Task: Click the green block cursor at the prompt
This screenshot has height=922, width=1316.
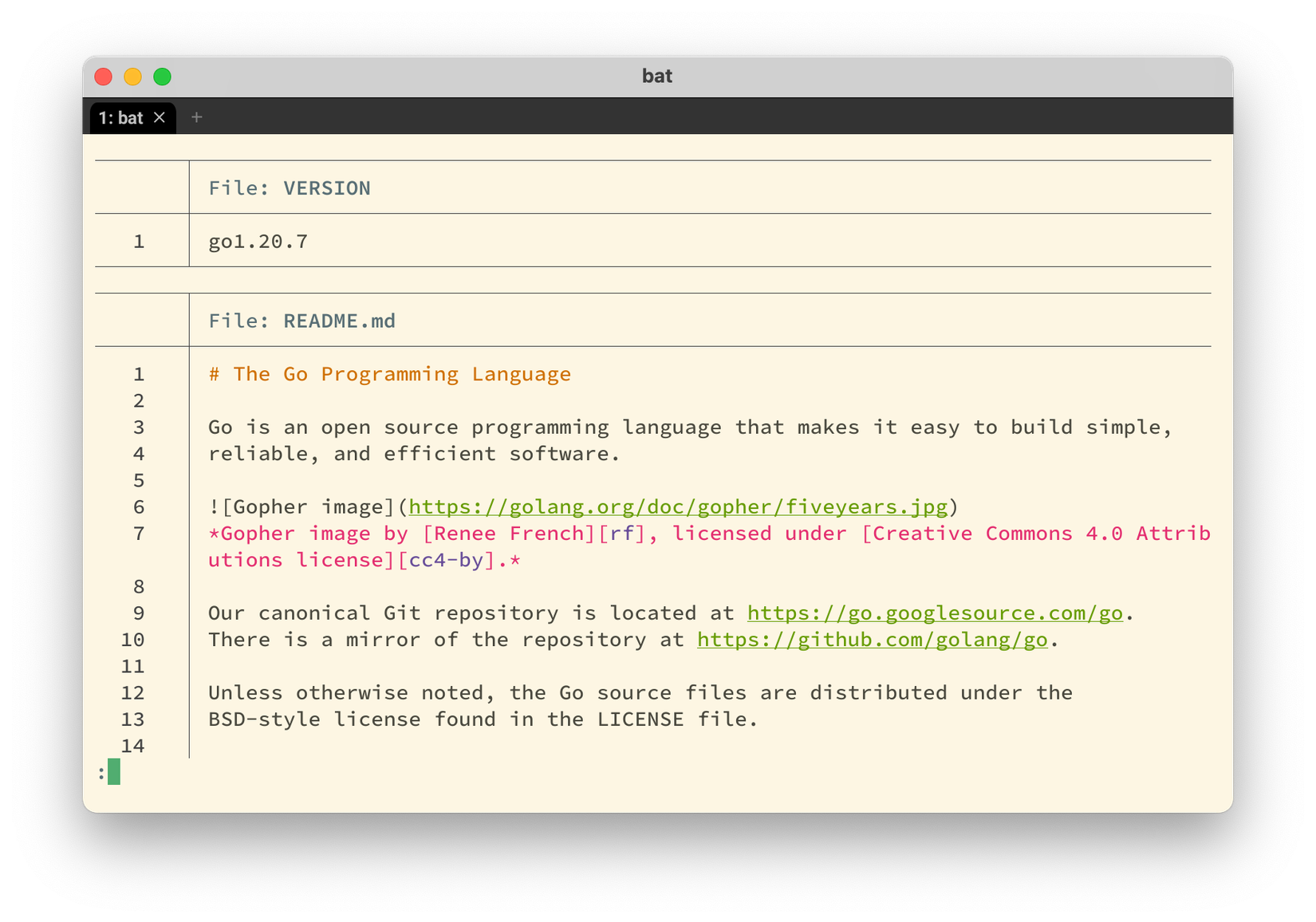Action: 114,772
